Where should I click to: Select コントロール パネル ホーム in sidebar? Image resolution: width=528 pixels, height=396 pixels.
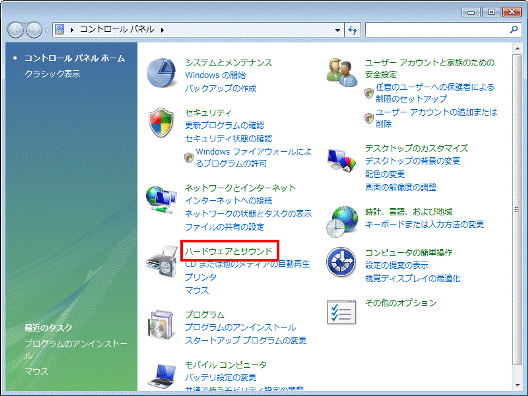pos(75,58)
